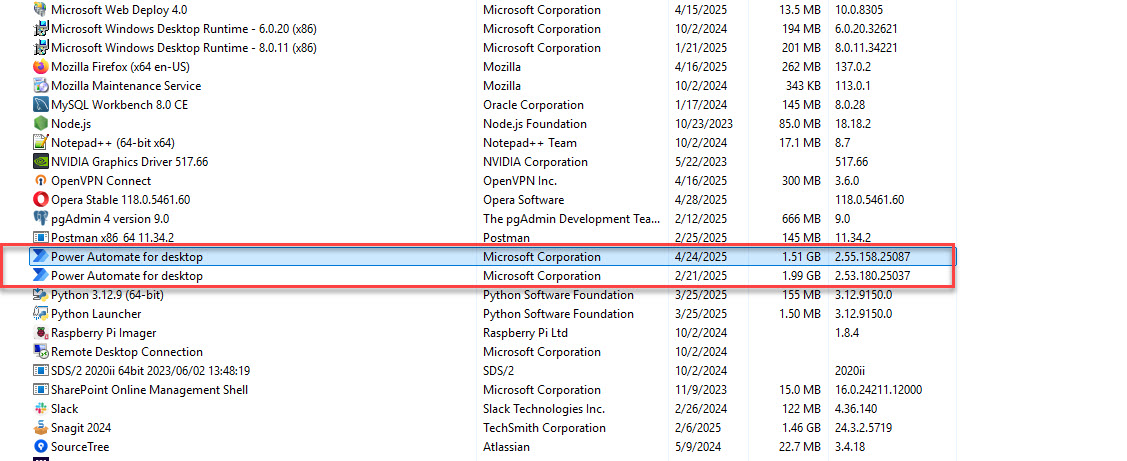This screenshot has width=1127, height=461.
Task: Click publisher OpenVPN Inc.
Action: coord(520,181)
